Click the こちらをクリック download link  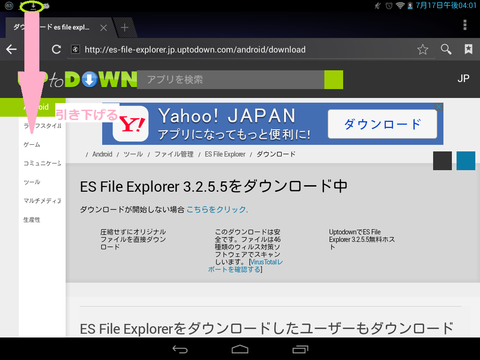(x=216, y=209)
